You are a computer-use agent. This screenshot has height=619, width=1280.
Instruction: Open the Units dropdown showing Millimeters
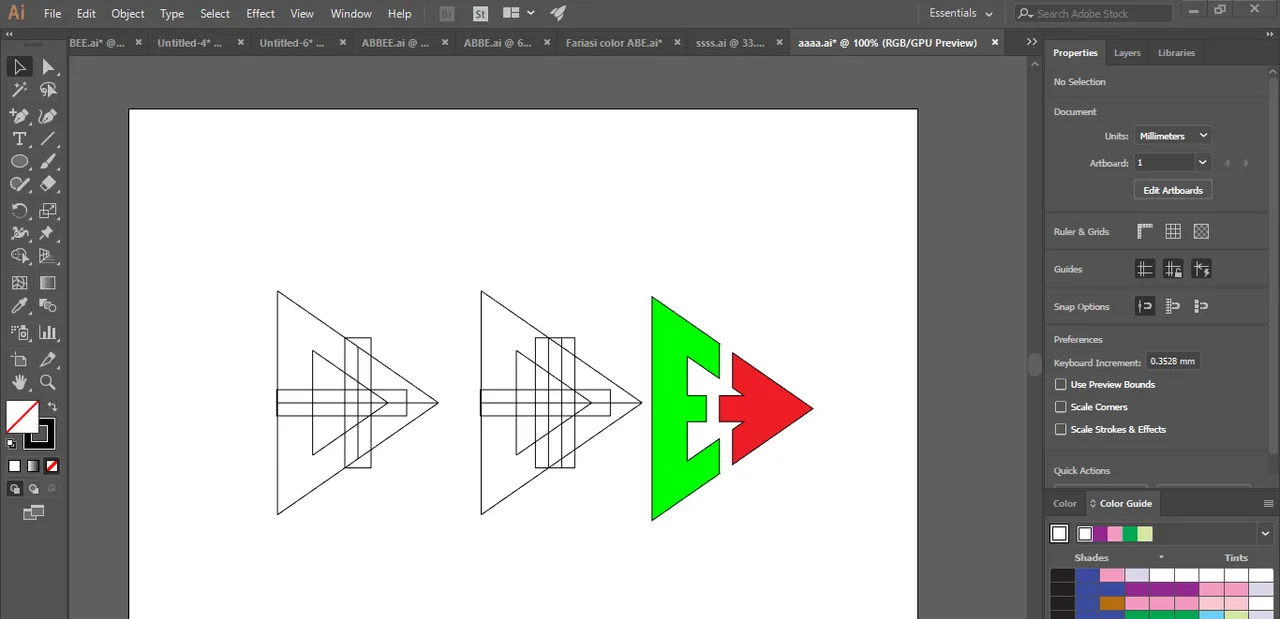(1173, 136)
